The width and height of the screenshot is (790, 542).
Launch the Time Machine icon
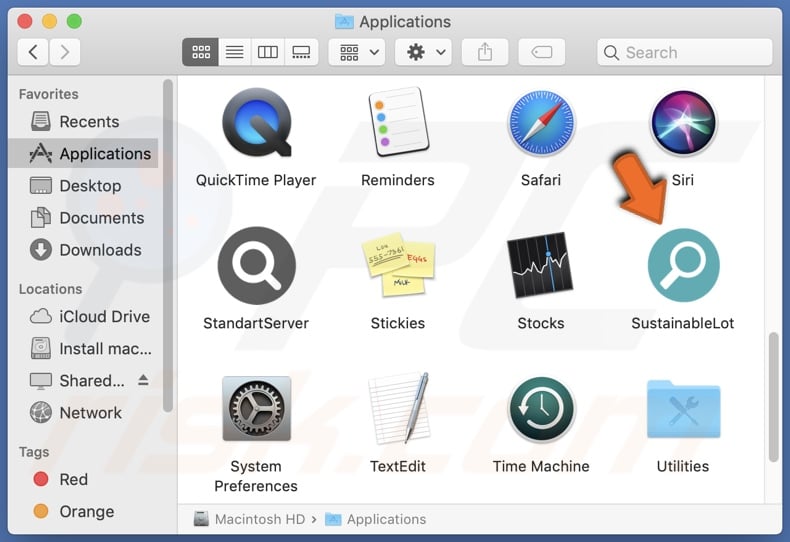(541, 409)
